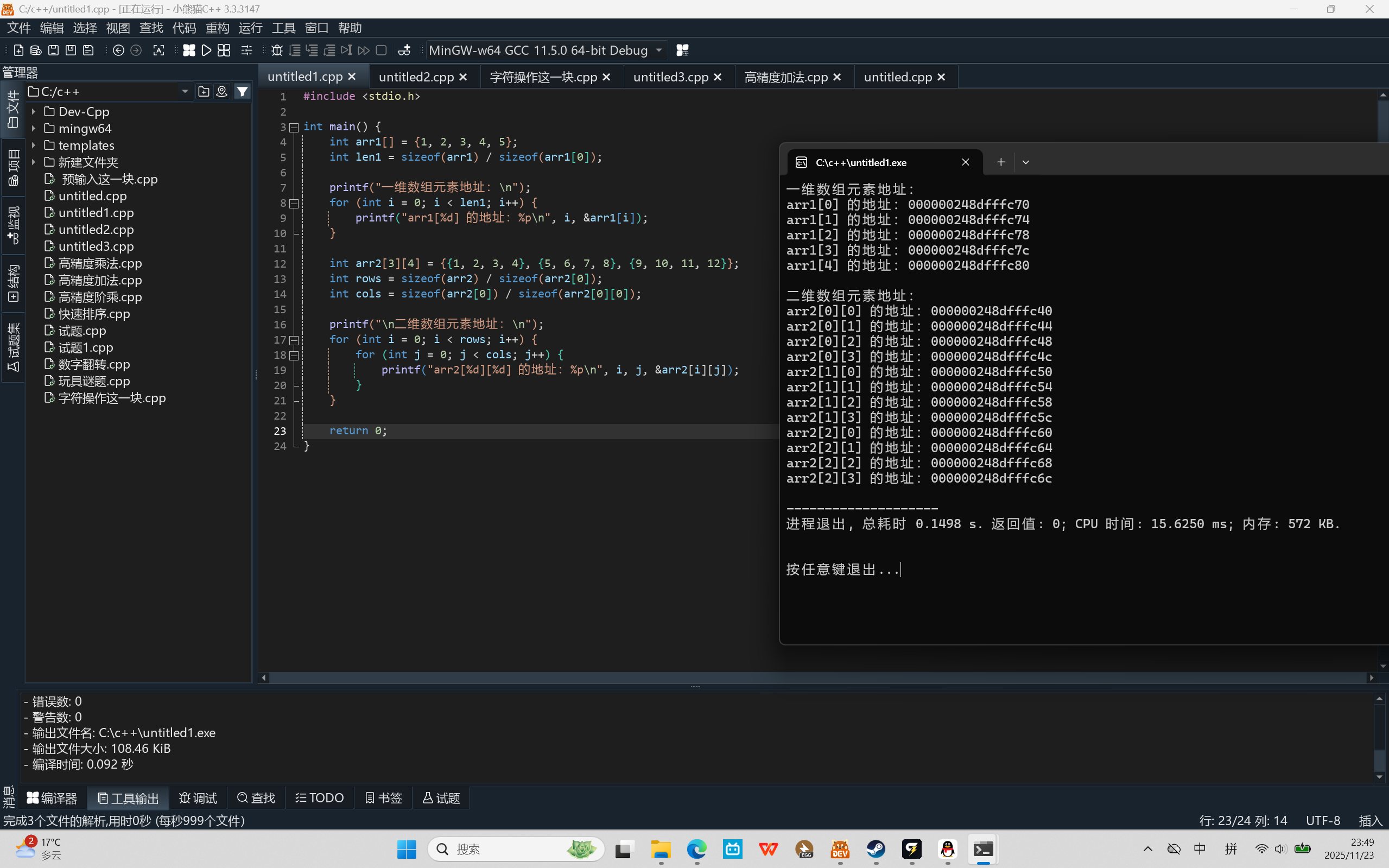Toggle the file filter funnel button
Viewport: 1389px width, 868px height.
click(x=242, y=91)
